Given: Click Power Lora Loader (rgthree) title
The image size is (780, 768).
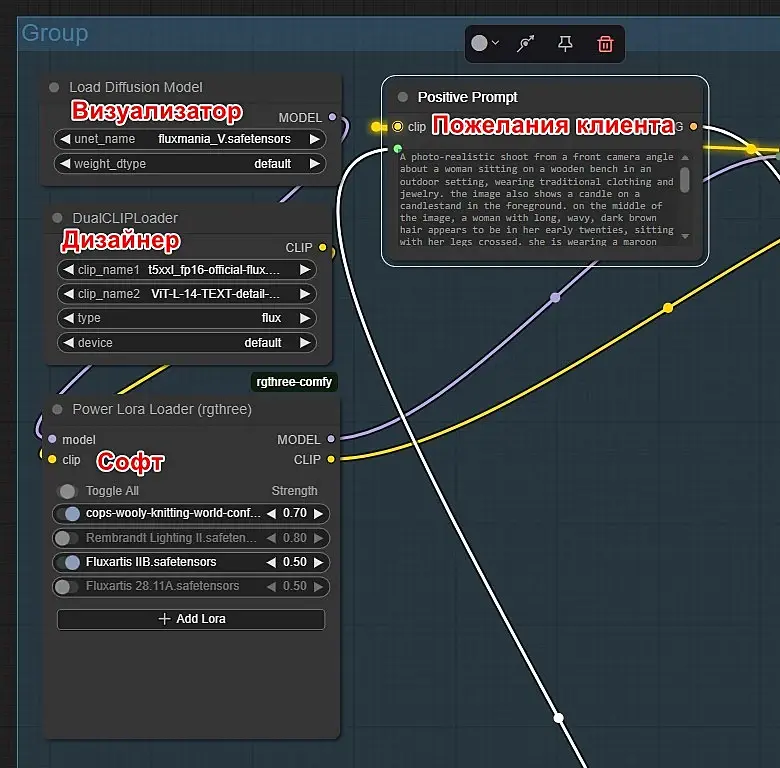Looking at the screenshot, I should point(162,409).
